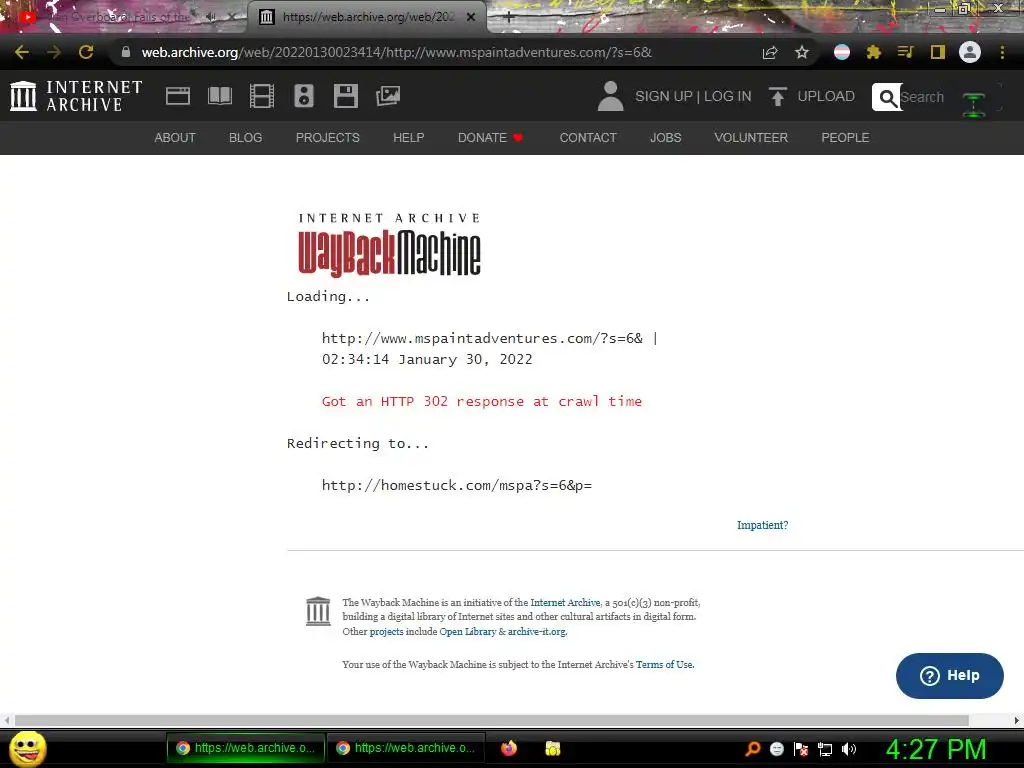Click the blue Help button

click(950, 676)
